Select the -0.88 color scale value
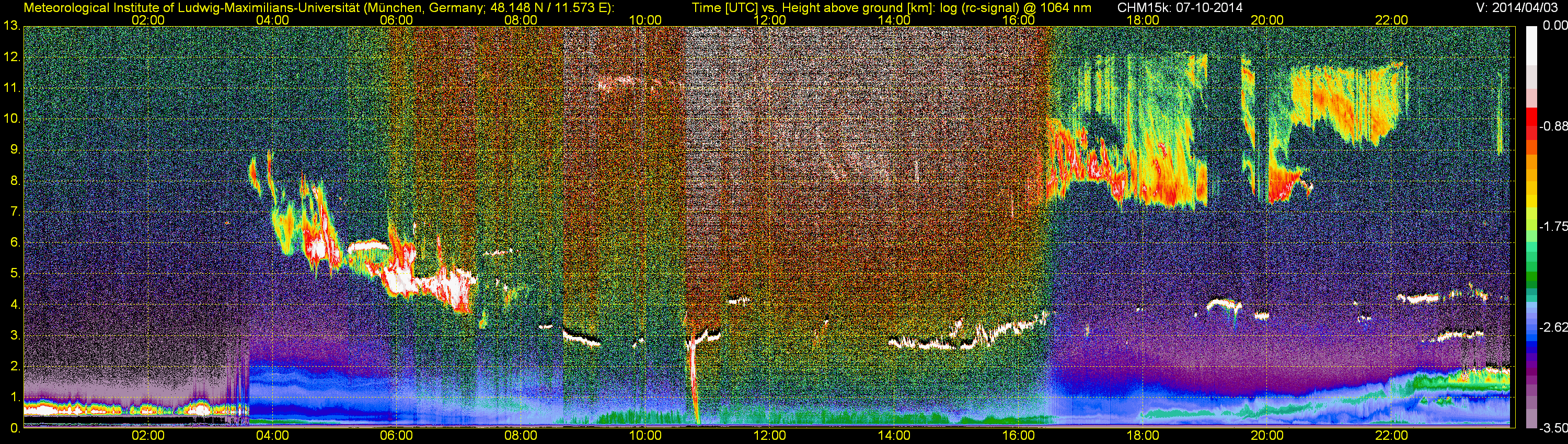 (1553, 126)
